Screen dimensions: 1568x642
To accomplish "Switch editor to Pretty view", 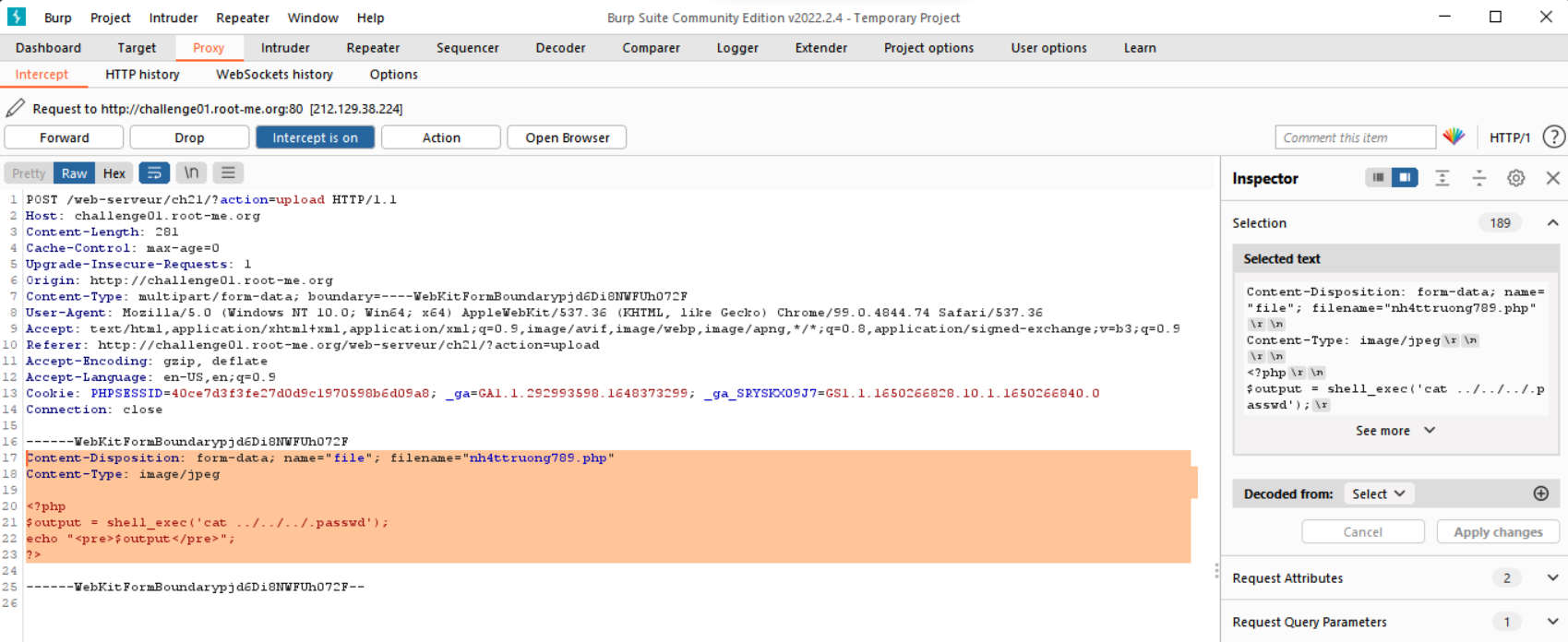I will [29, 172].
